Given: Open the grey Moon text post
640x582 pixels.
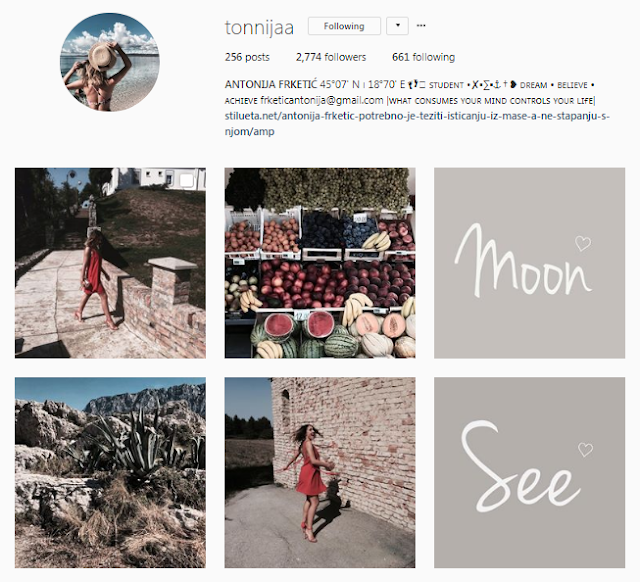Looking at the screenshot, I should (x=529, y=263).
